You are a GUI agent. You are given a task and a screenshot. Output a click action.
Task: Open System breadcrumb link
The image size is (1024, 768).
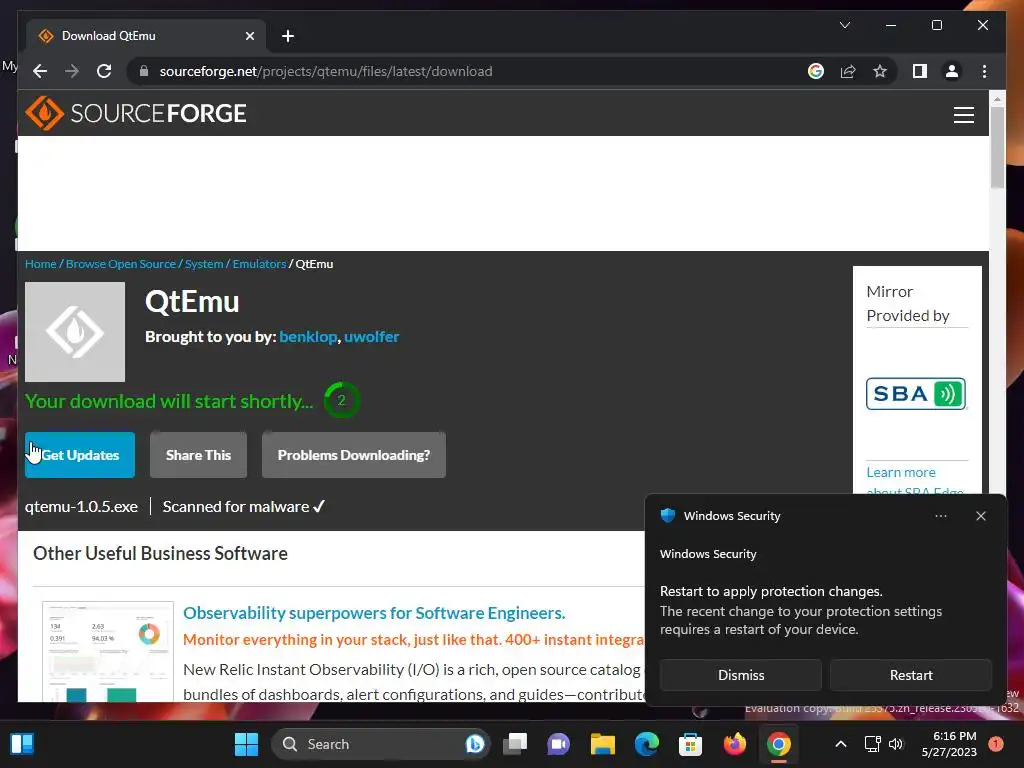coord(204,264)
